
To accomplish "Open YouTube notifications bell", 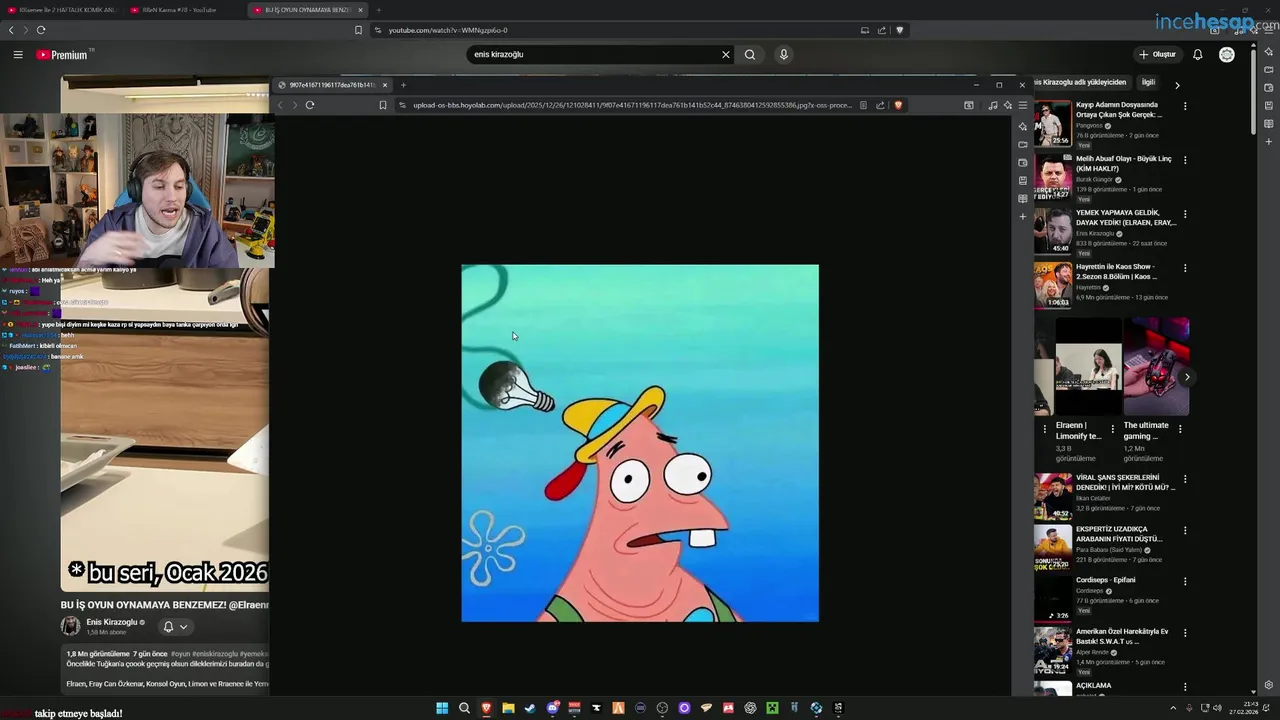I will click(x=1198, y=55).
